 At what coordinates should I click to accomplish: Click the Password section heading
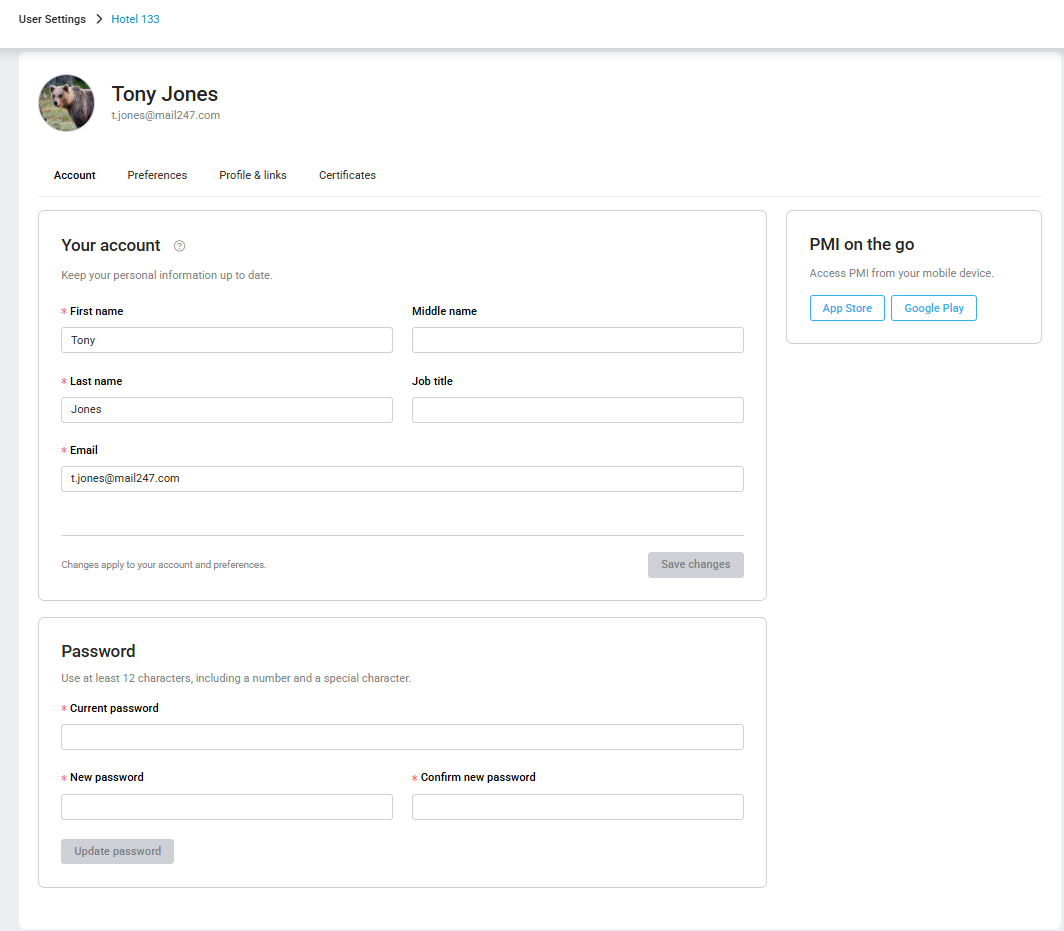click(x=98, y=651)
